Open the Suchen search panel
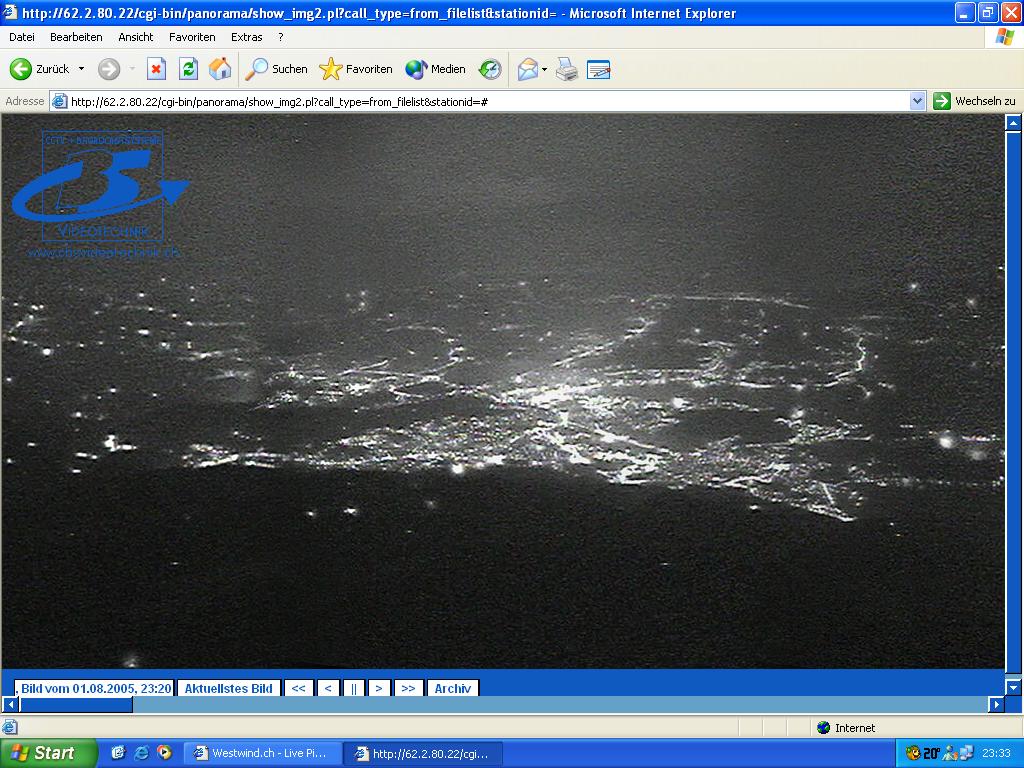The height and width of the screenshot is (768, 1024). point(277,69)
